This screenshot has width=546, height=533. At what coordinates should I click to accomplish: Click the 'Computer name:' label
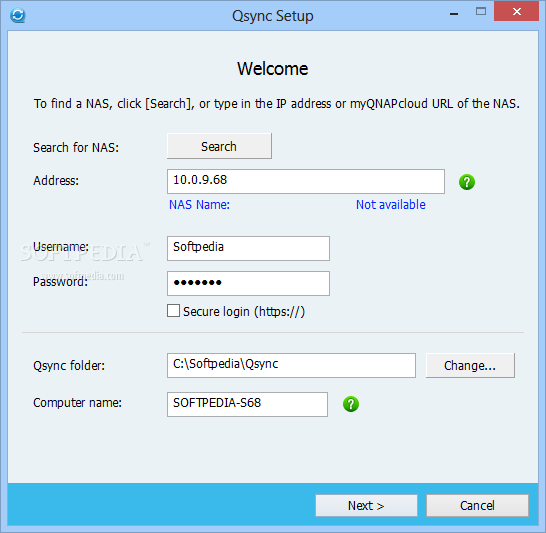click(x=77, y=402)
